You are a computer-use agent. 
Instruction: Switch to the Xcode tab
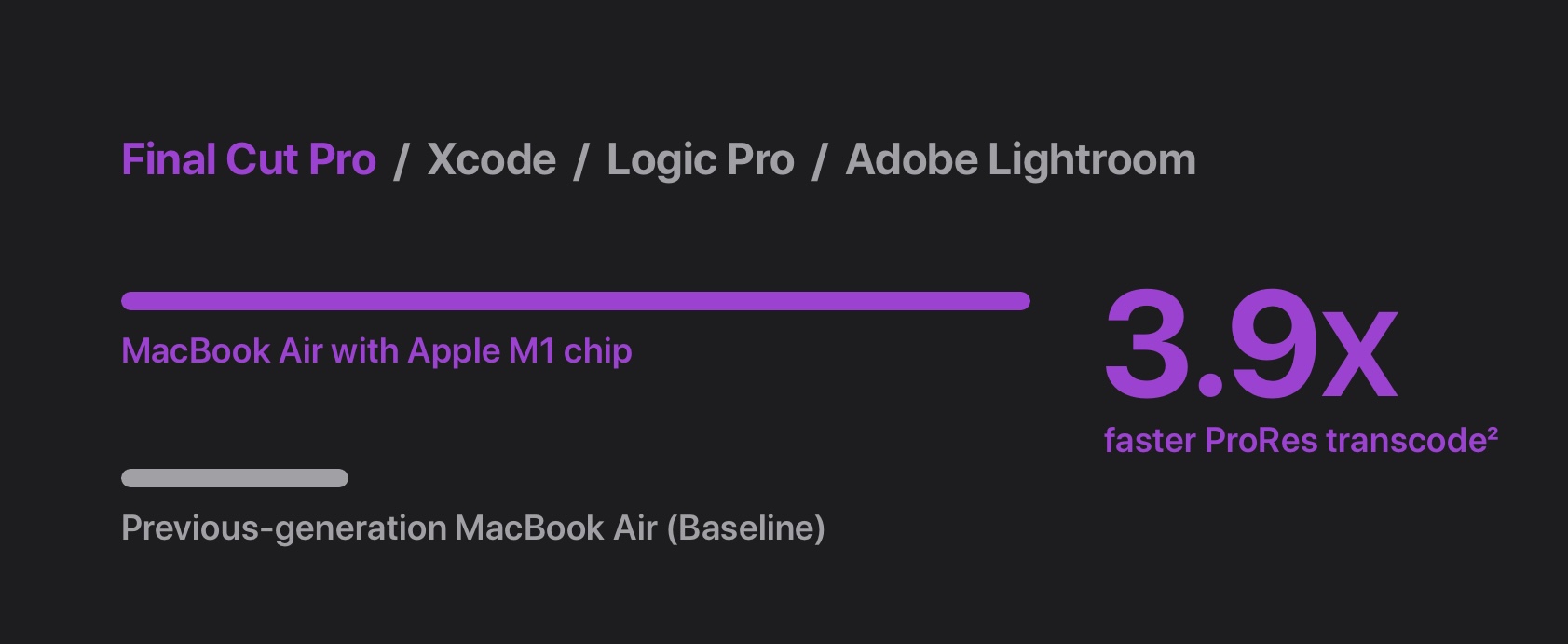[x=491, y=160]
